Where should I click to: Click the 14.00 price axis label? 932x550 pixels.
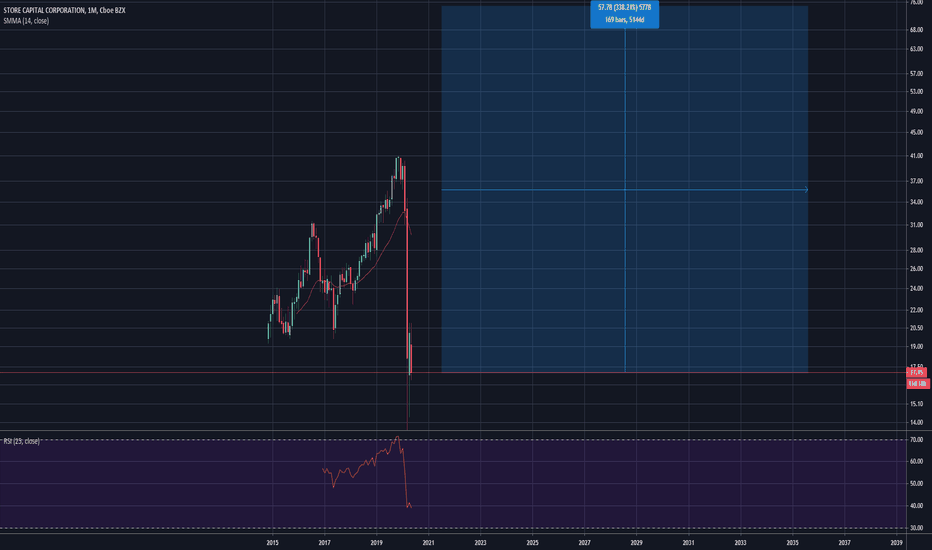tap(916, 423)
